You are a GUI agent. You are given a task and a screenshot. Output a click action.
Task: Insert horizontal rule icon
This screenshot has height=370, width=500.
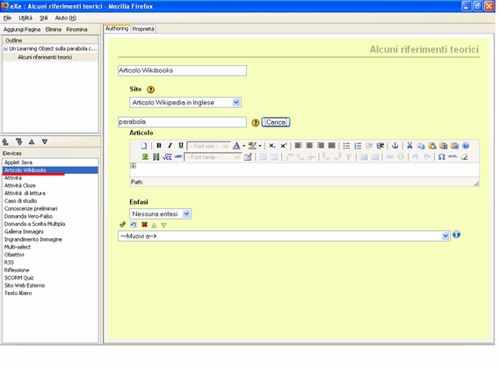pyautogui.click(x=453, y=157)
